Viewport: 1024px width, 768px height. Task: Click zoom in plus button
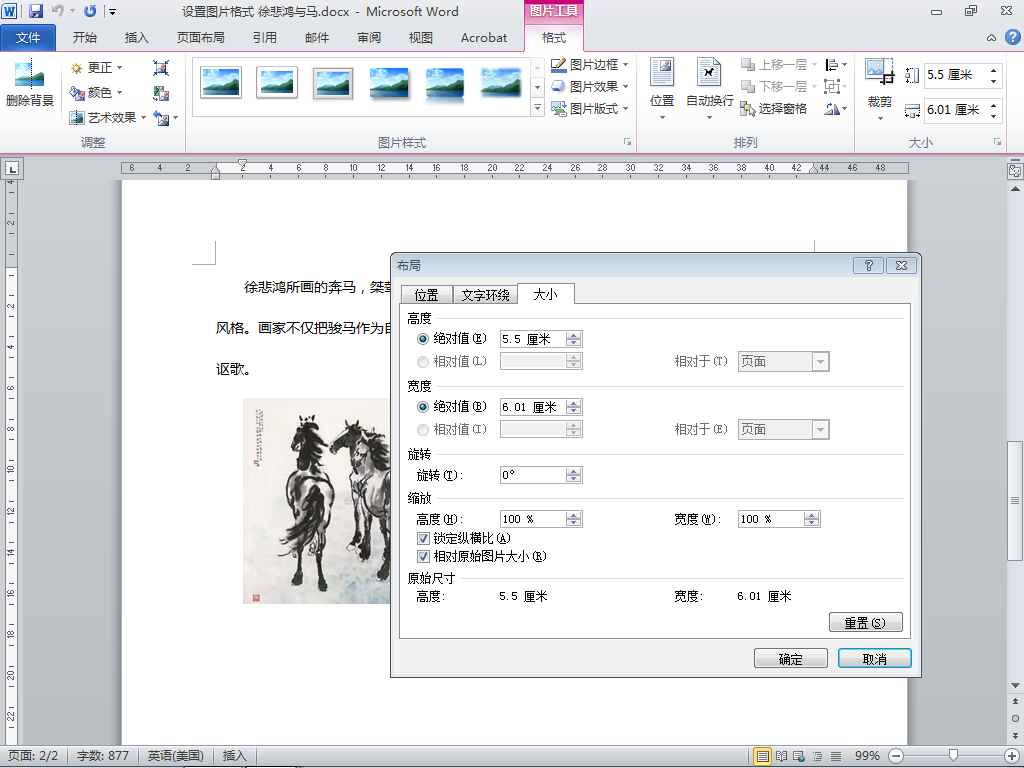1012,756
